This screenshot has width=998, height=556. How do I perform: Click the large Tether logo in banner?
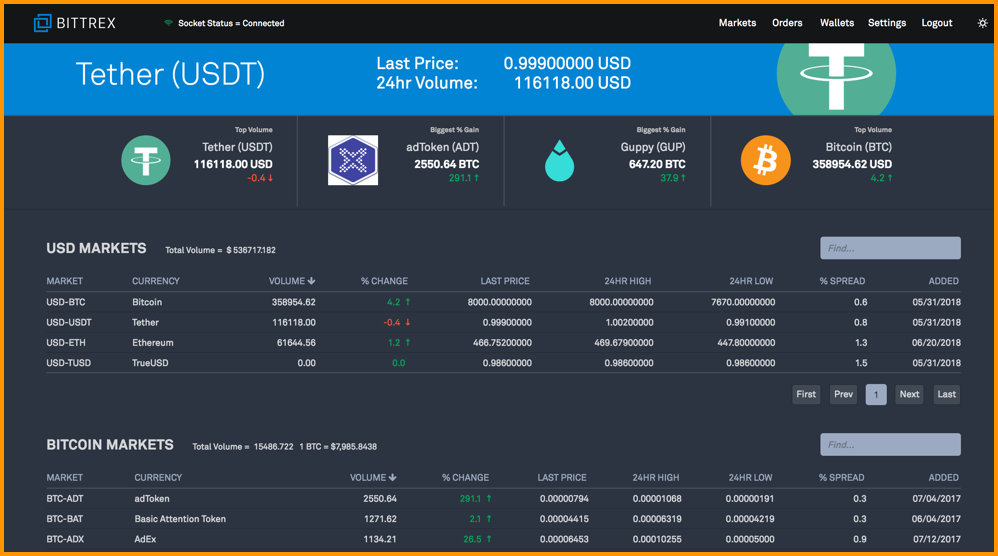click(836, 78)
